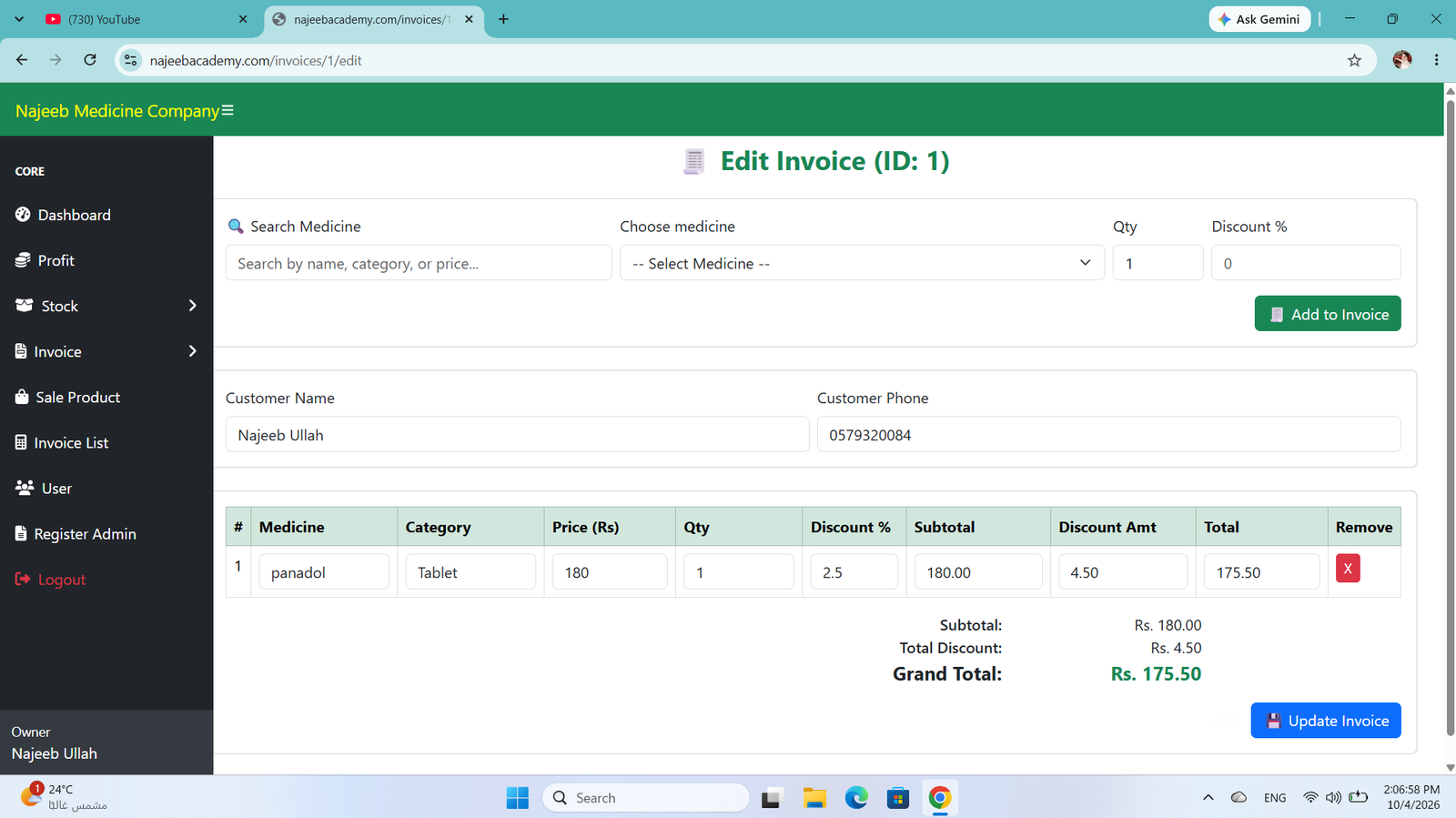This screenshot has width=1456, height=818.
Task: Edit panadol medicine name cell
Action: (324, 571)
